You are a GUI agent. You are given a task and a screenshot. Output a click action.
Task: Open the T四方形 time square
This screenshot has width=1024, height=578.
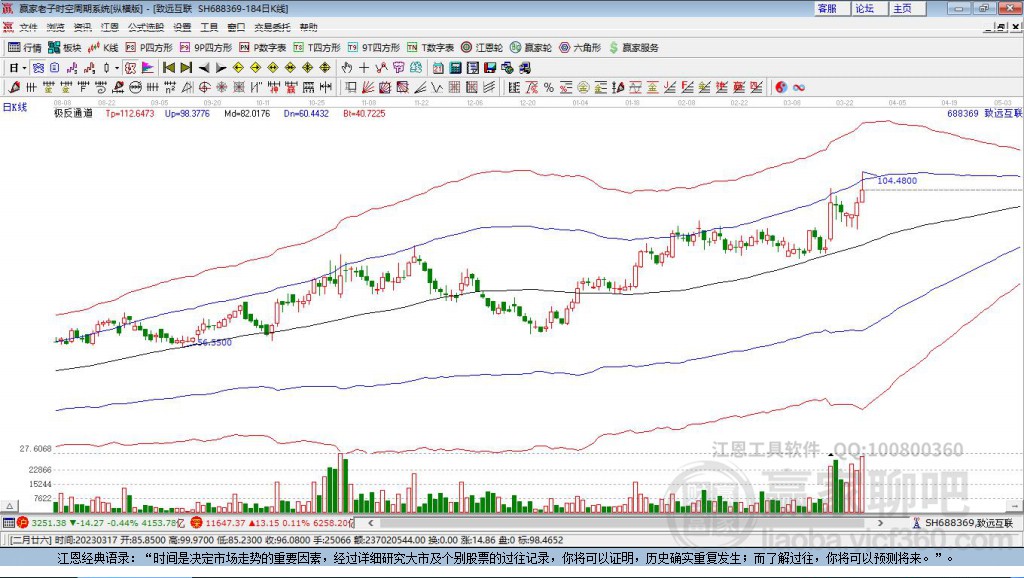tap(317, 48)
